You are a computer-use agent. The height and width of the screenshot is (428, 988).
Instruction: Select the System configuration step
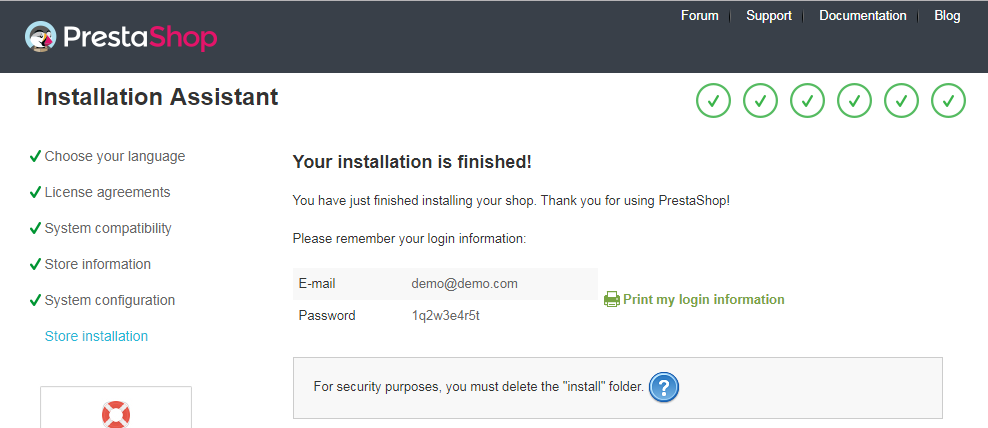pyautogui.click(x=110, y=300)
